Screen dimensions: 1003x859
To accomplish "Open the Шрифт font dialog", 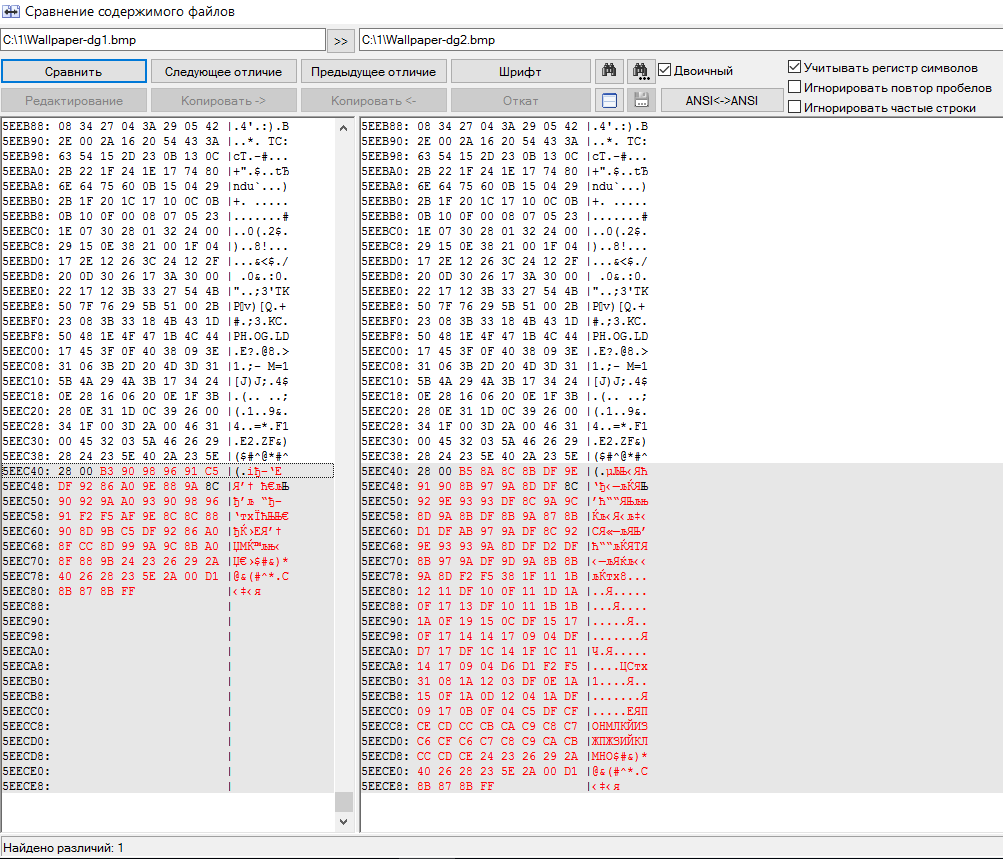I will pyautogui.click(x=520, y=71).
